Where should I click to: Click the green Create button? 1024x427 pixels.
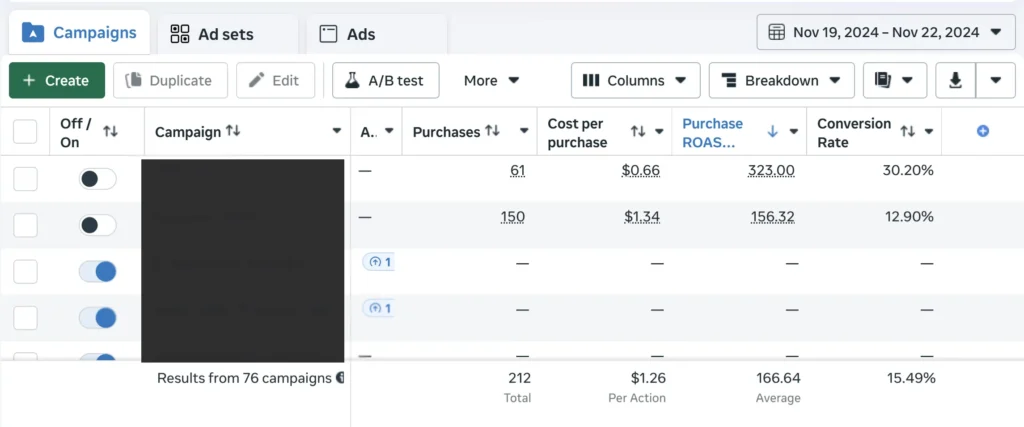pyautogui.click(x=57, y=80)
